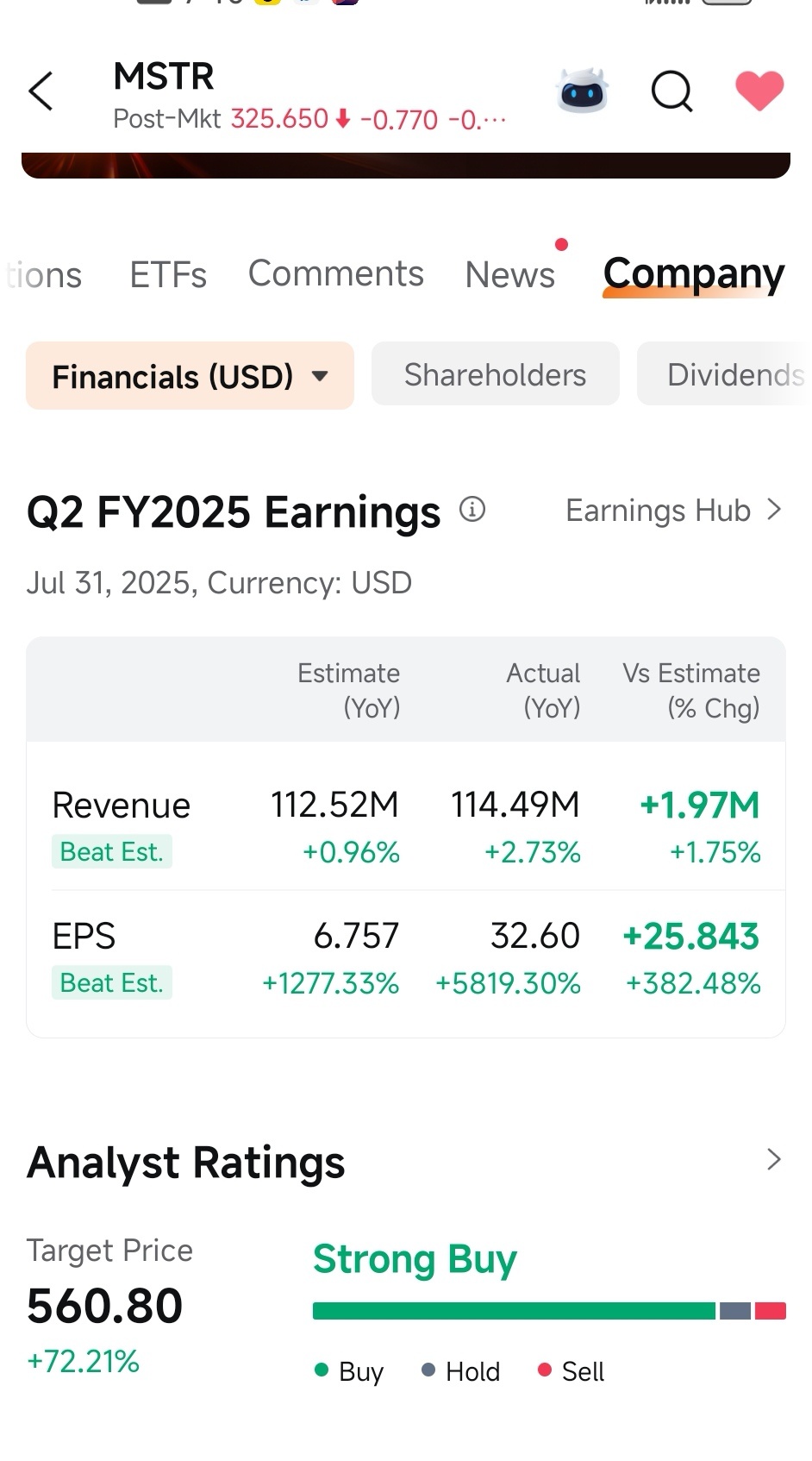Tap the earnings info circle icon

tap(472, 510)
